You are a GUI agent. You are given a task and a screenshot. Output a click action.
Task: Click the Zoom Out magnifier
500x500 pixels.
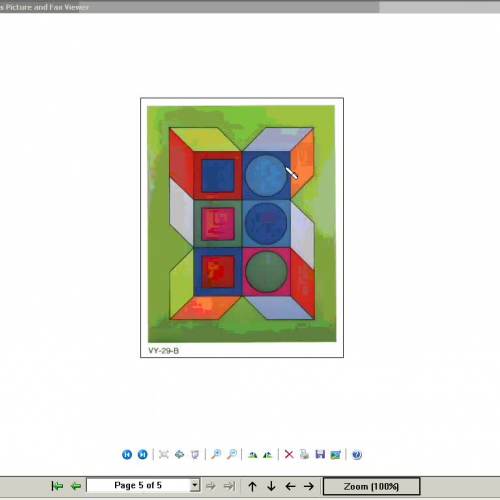point(232,454)
